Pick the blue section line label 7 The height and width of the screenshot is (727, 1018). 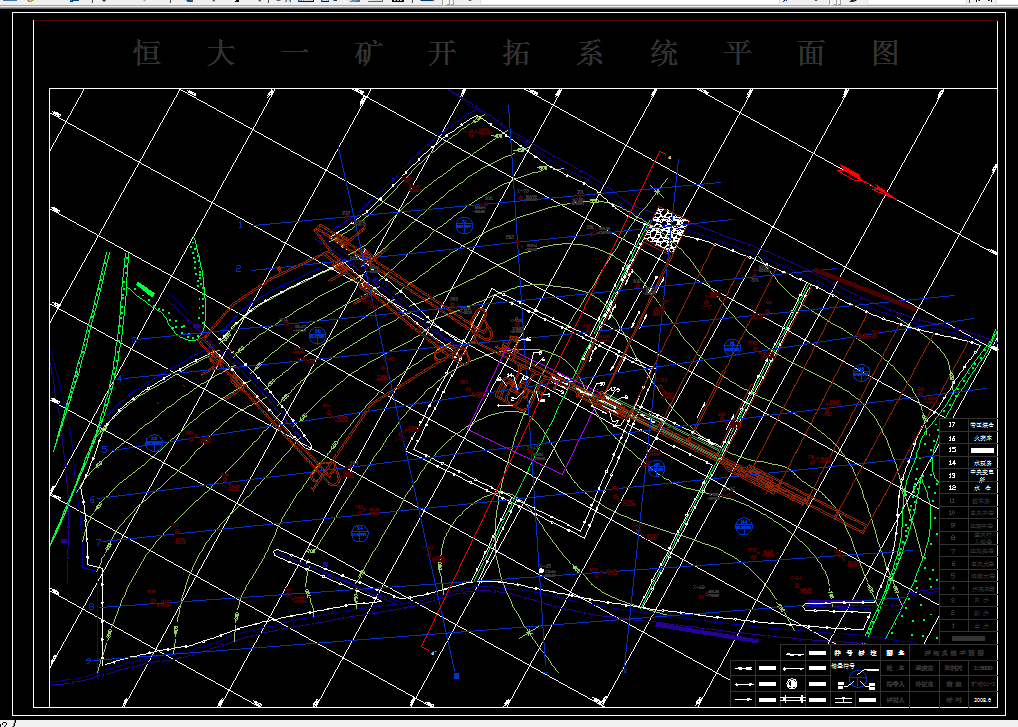pos(99,542)
